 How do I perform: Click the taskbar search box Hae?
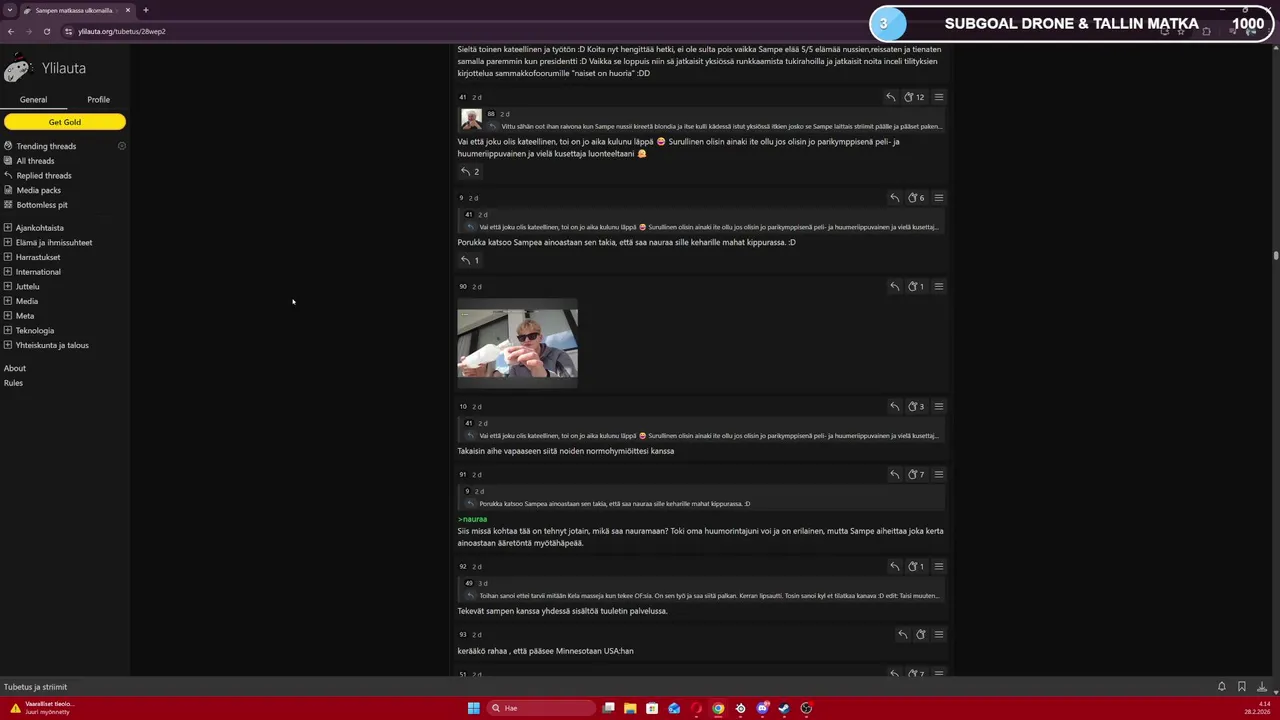pos(540,708)
